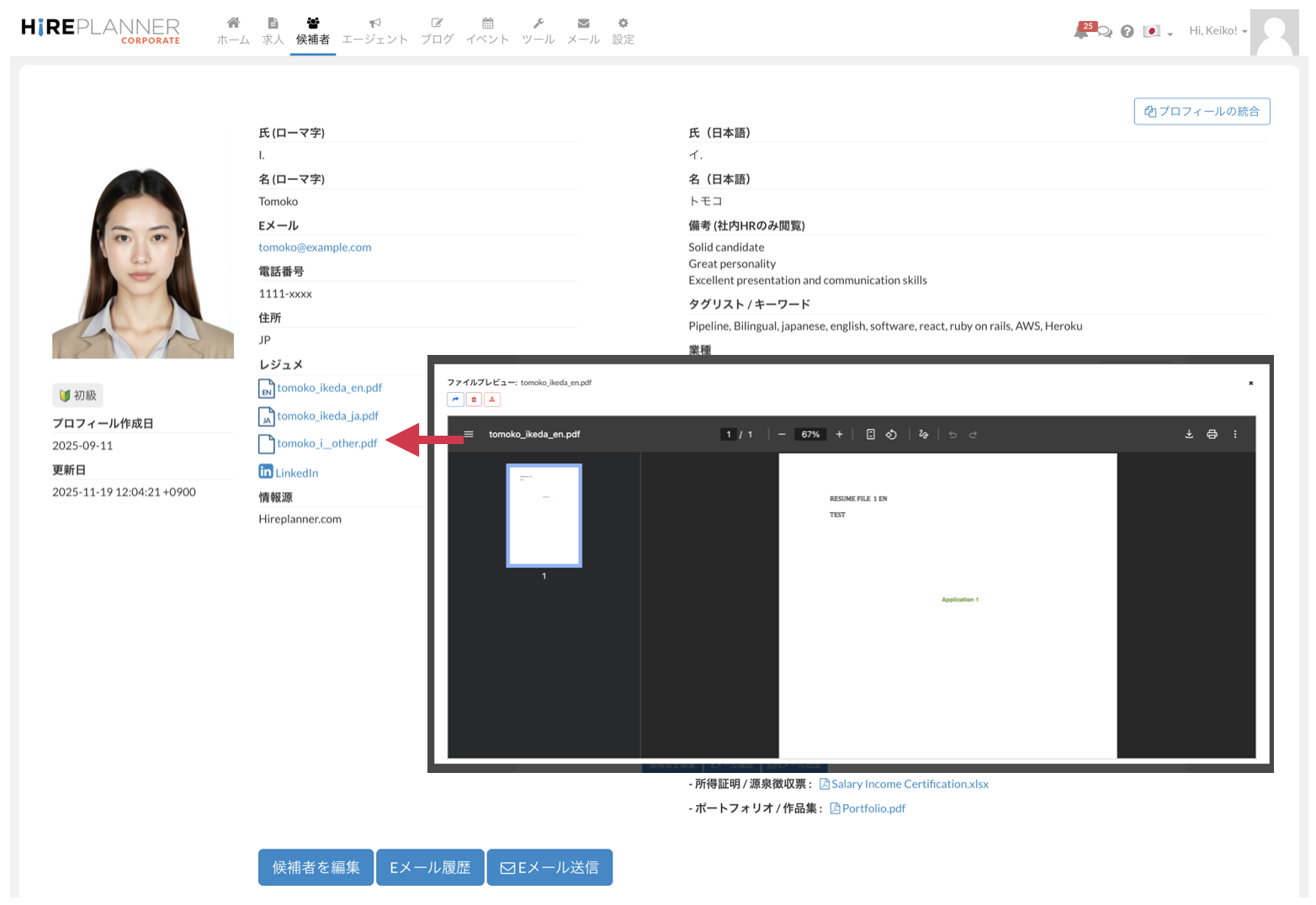Click the blue share arrow icon in preview

(x=455, y=400)
